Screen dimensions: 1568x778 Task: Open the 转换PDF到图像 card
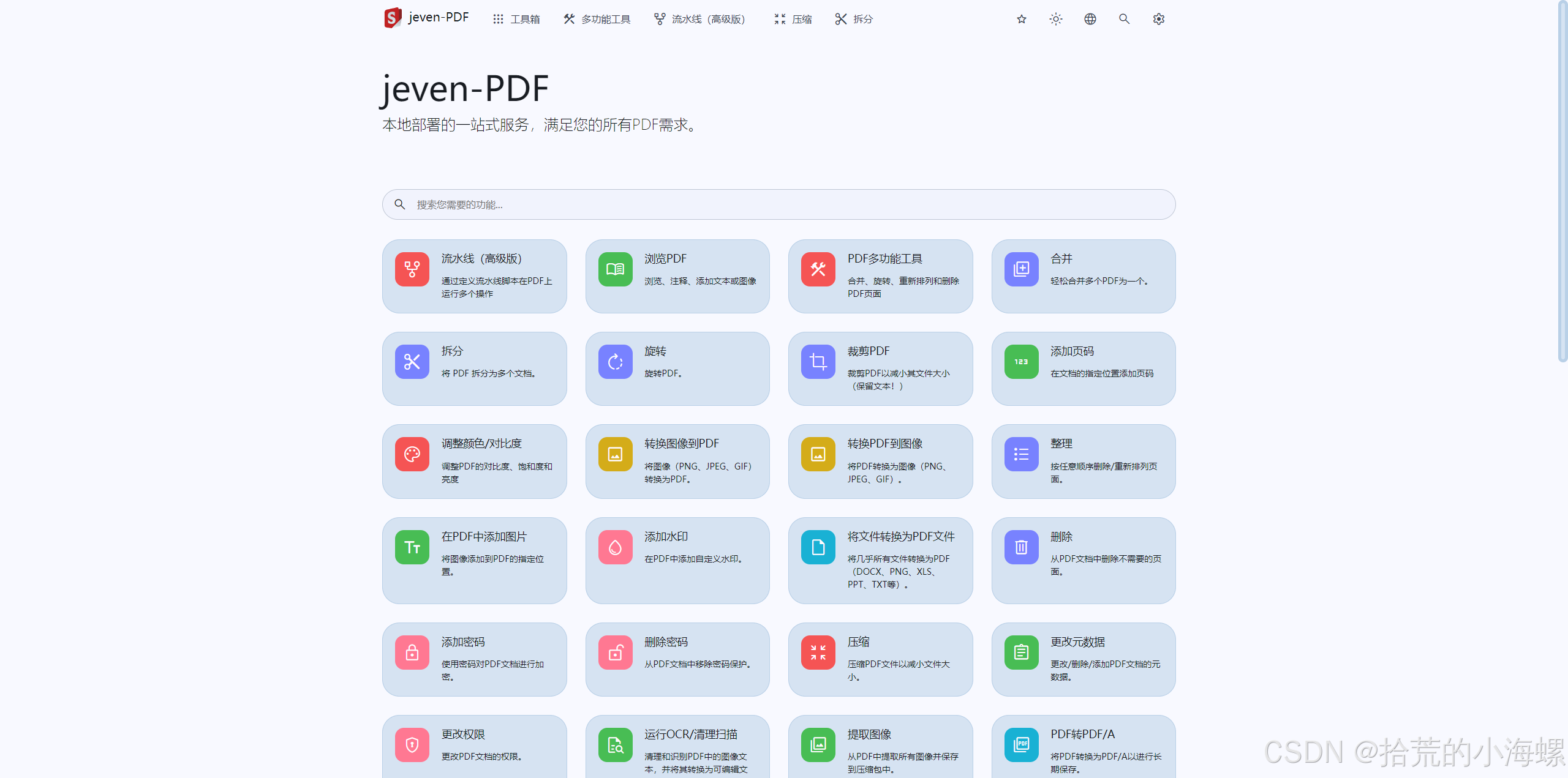880,461
